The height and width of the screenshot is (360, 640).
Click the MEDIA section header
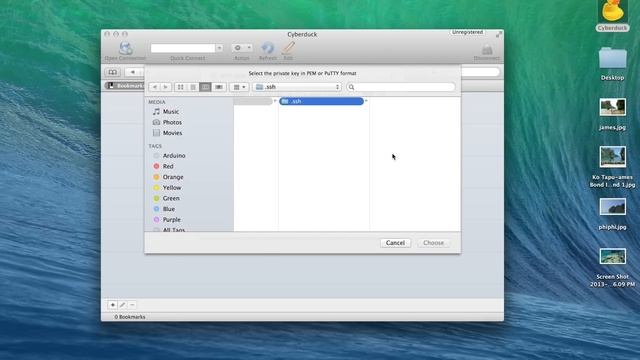[157, 102]
